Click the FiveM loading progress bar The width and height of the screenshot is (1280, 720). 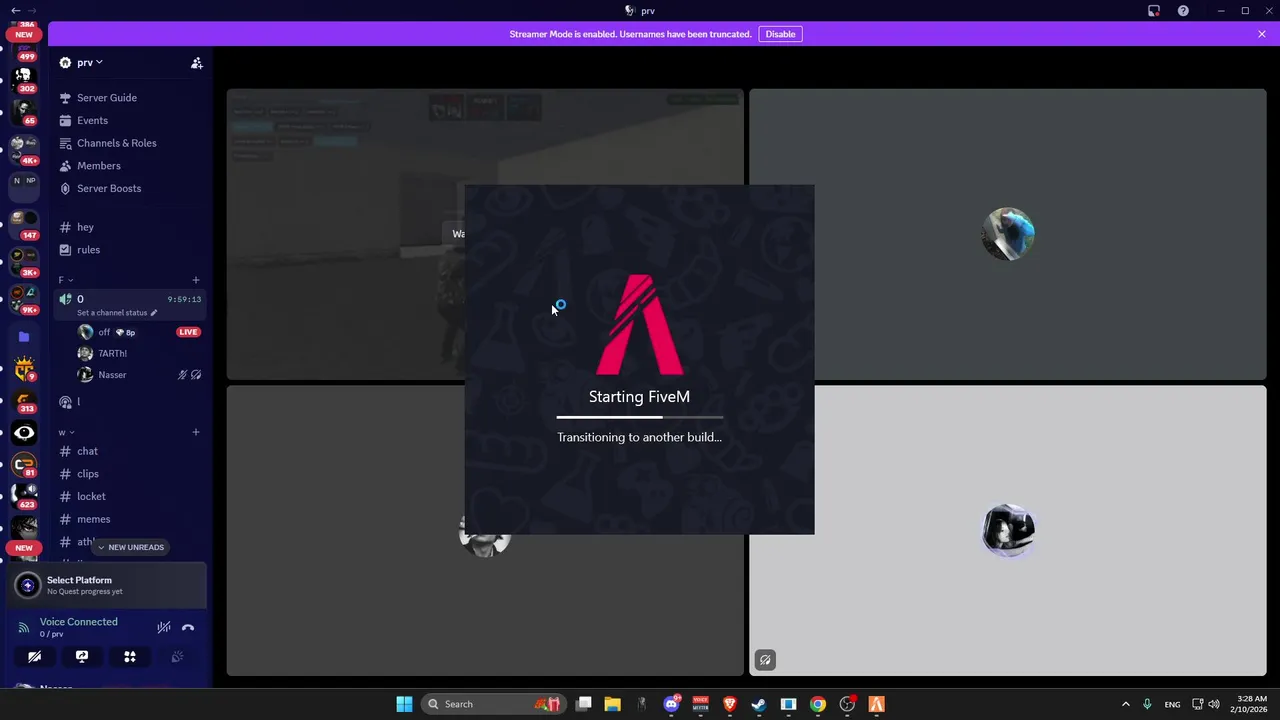639,417
